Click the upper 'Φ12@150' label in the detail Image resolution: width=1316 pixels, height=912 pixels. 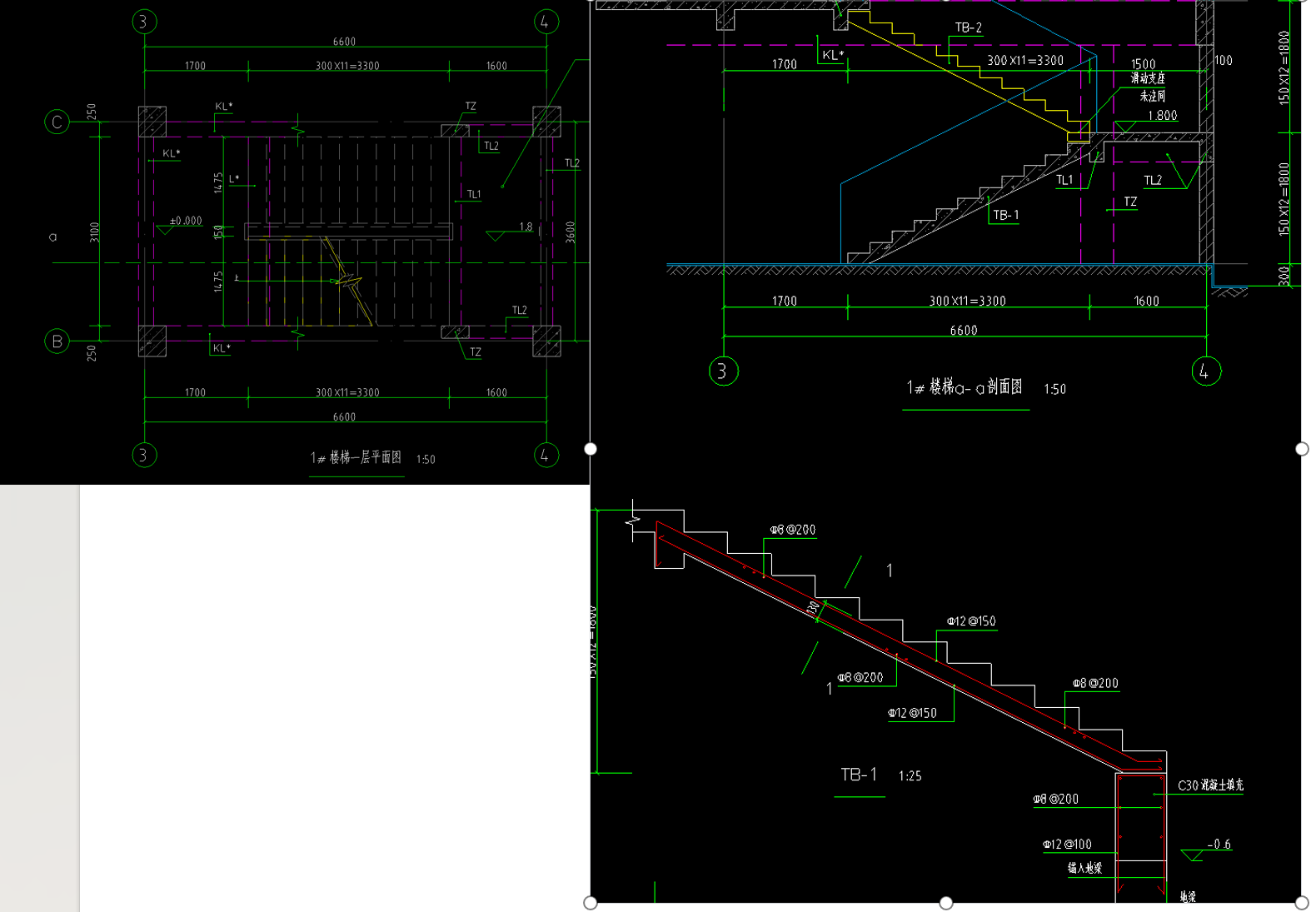[x=971, y=621]
